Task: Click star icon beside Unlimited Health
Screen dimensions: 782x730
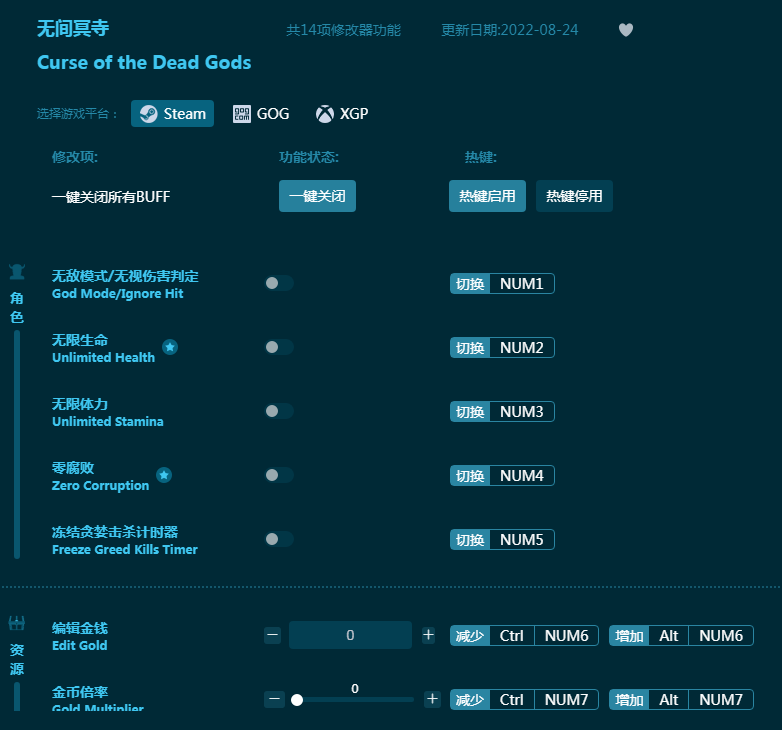Action: (170, 347)
